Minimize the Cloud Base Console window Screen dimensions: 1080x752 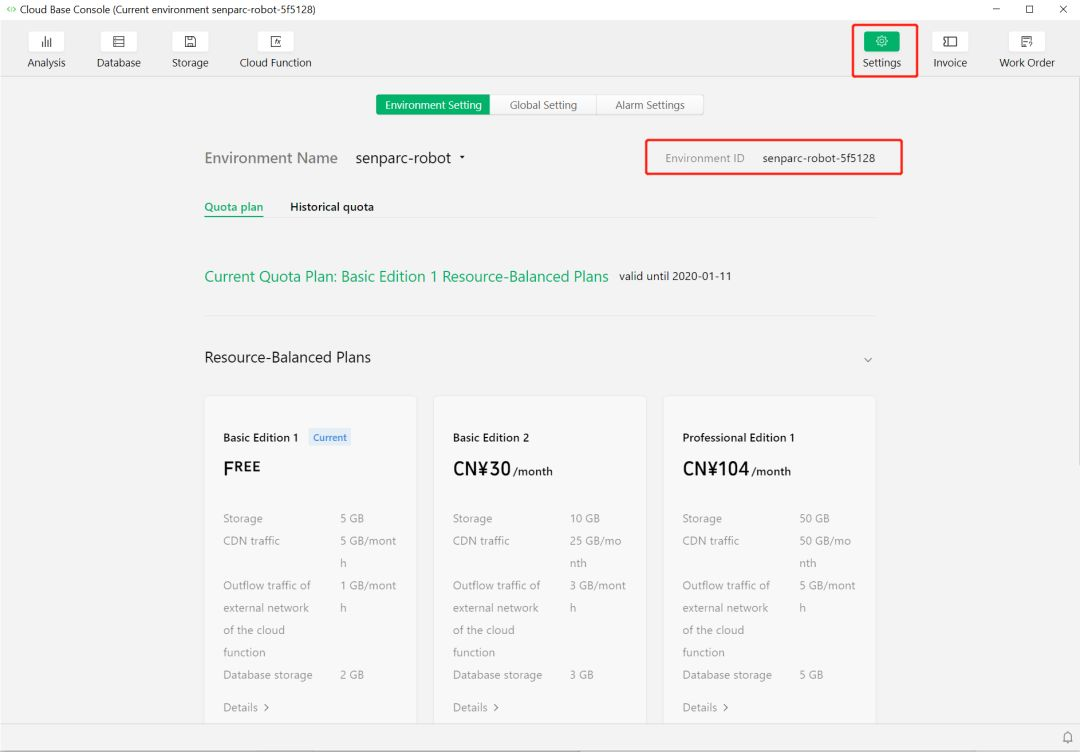tap(996, 9)
